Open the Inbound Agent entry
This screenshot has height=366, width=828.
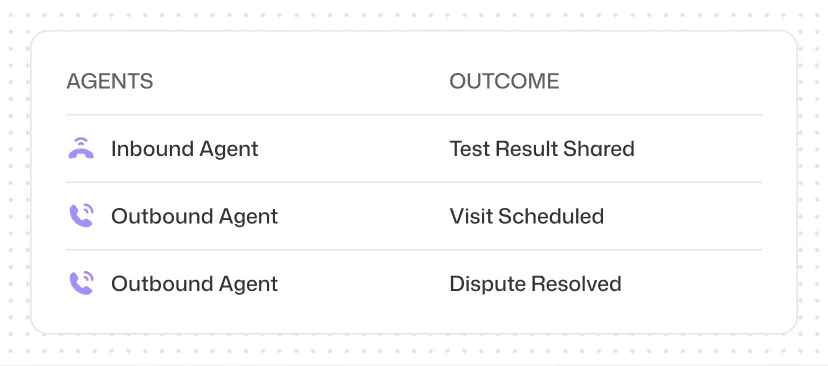click(185, 149)
